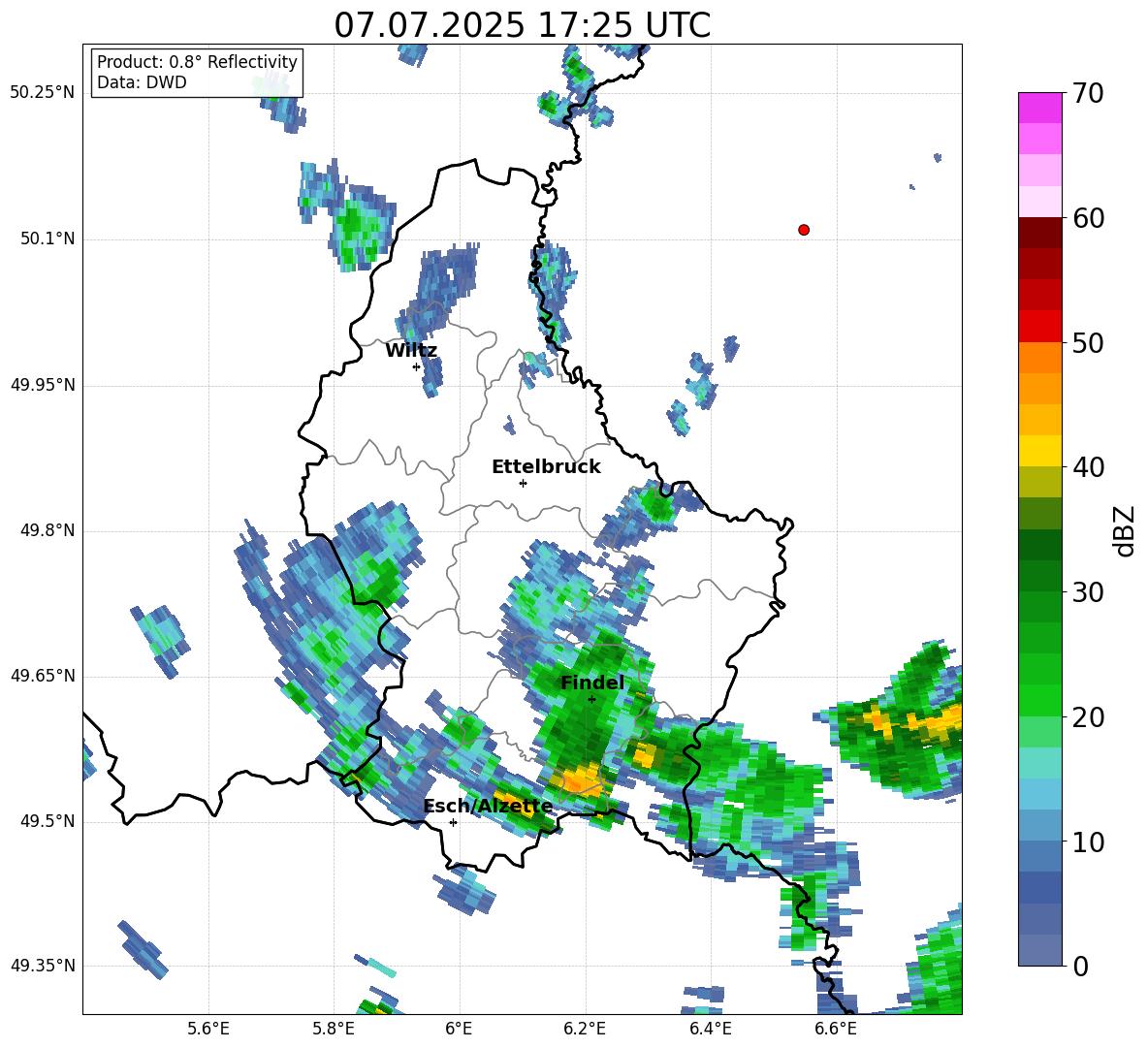Click the 10 tick on colorbar
The image size is (1148, 1048).
pyautogui.click(x=1088, y=842)
